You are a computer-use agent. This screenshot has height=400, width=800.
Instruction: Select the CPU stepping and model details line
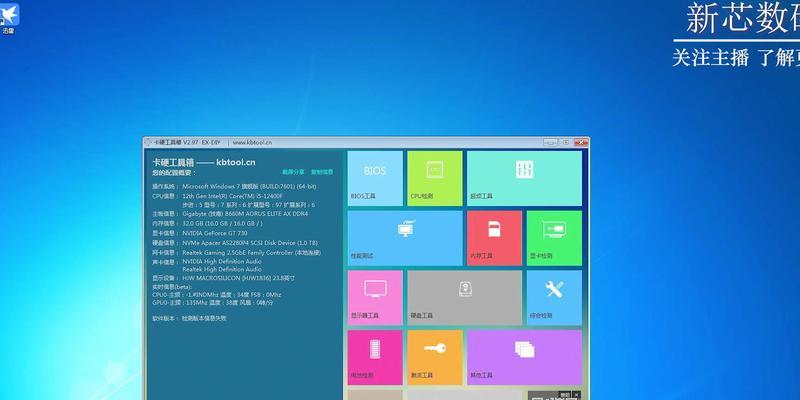coord(248,205)
